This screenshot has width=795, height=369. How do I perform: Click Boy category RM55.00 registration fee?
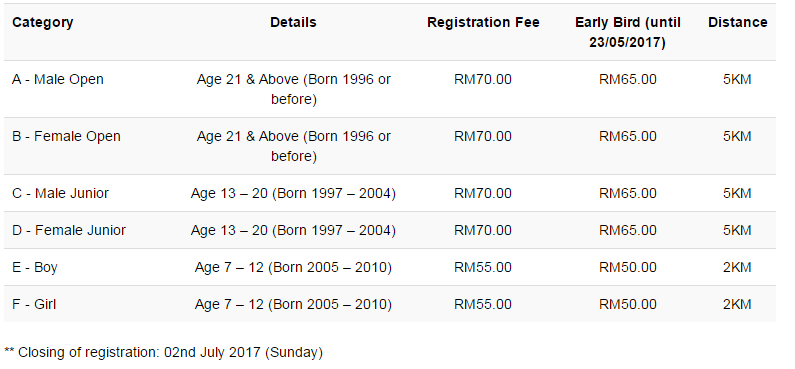pyautogui.click(x=483, y=268)
